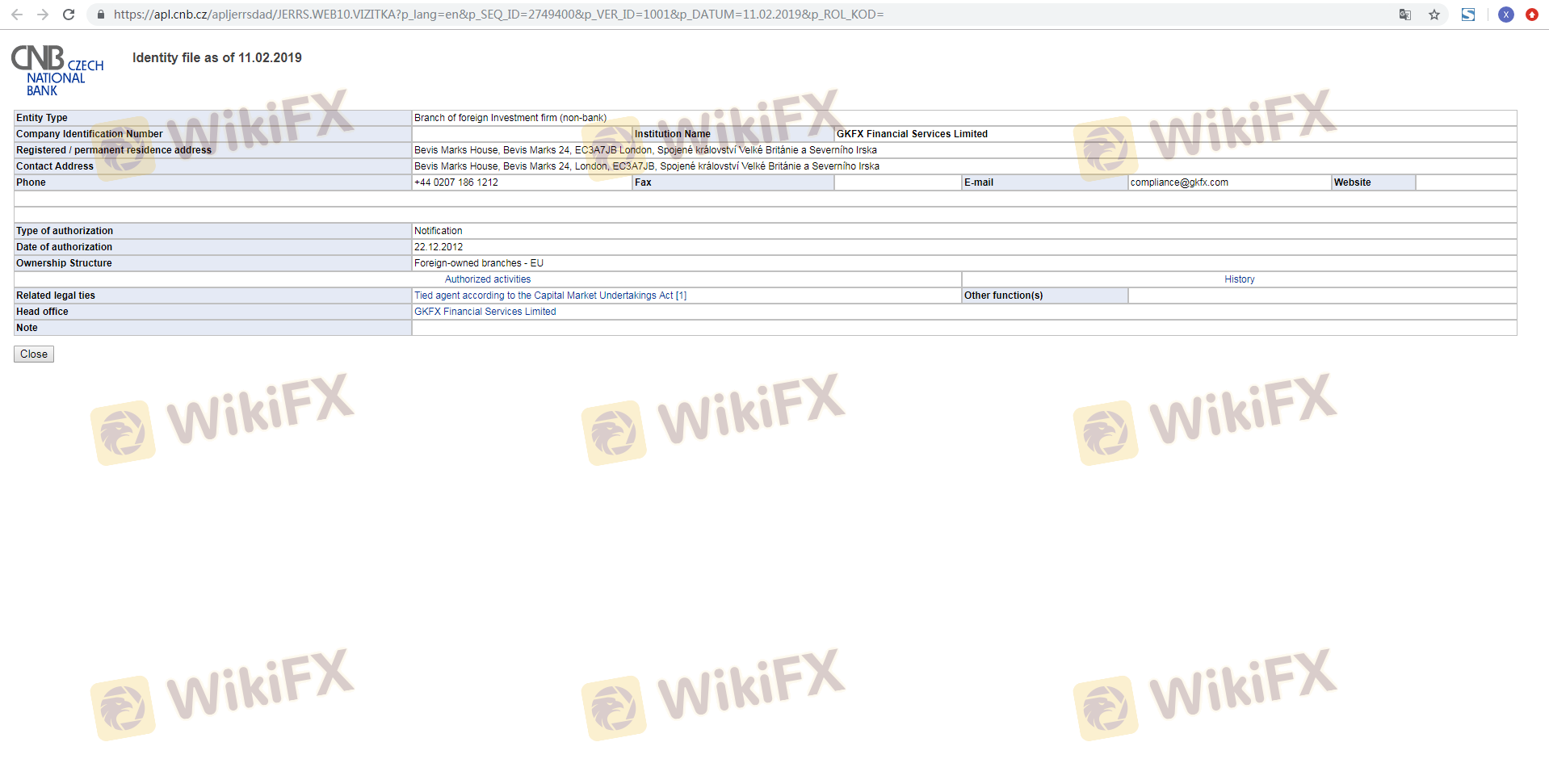Screen dimensions: 1549x784
Task: Open the user profile avatar
Action: click(1506, 15)
